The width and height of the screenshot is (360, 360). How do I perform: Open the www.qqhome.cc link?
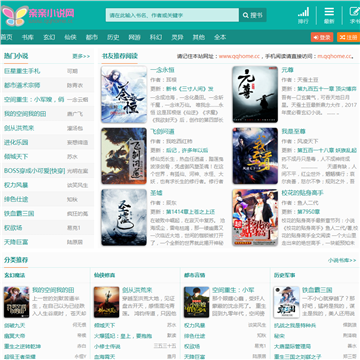[x=239, y=56]
